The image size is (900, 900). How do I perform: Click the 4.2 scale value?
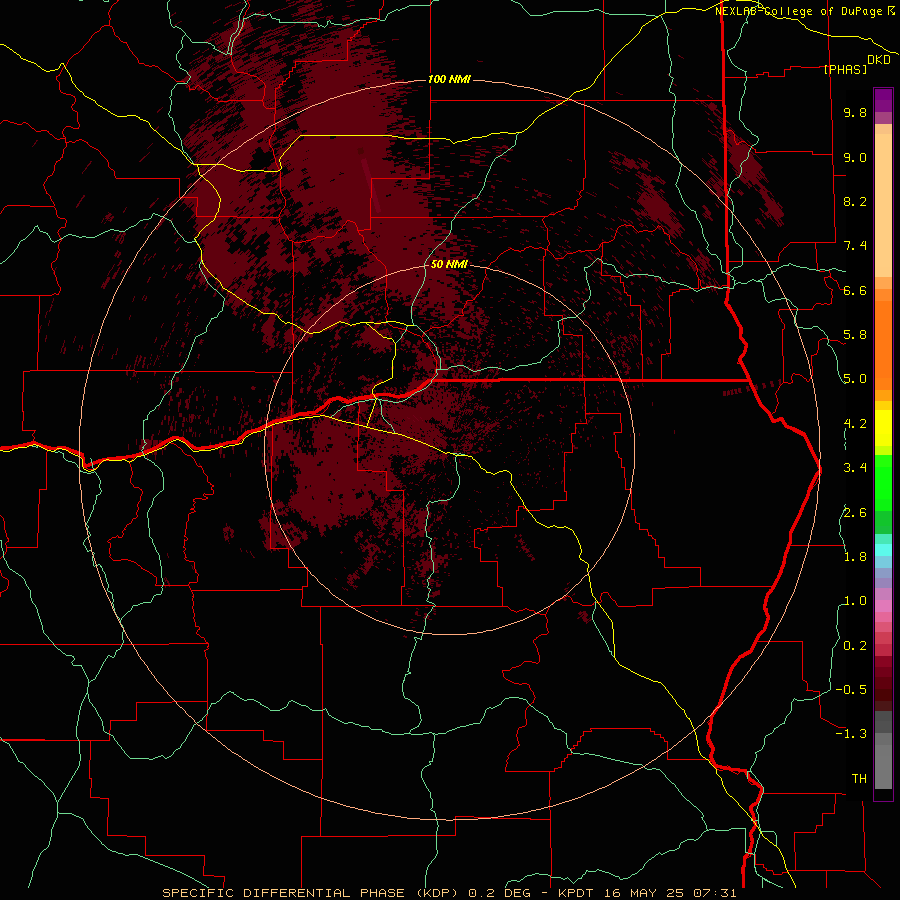[x=855, y=424]
